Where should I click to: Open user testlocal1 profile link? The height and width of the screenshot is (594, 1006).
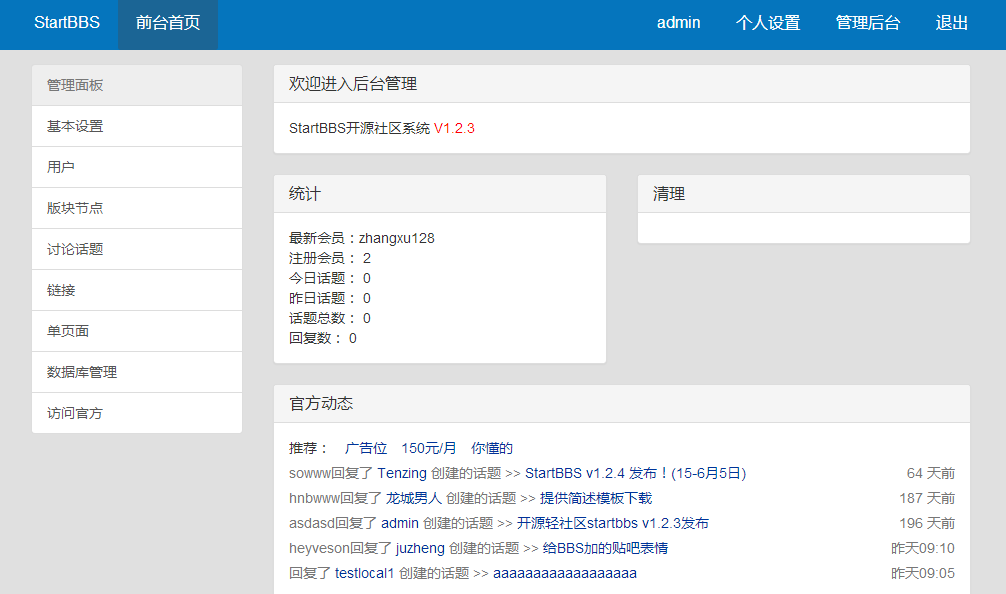[364, 573]
